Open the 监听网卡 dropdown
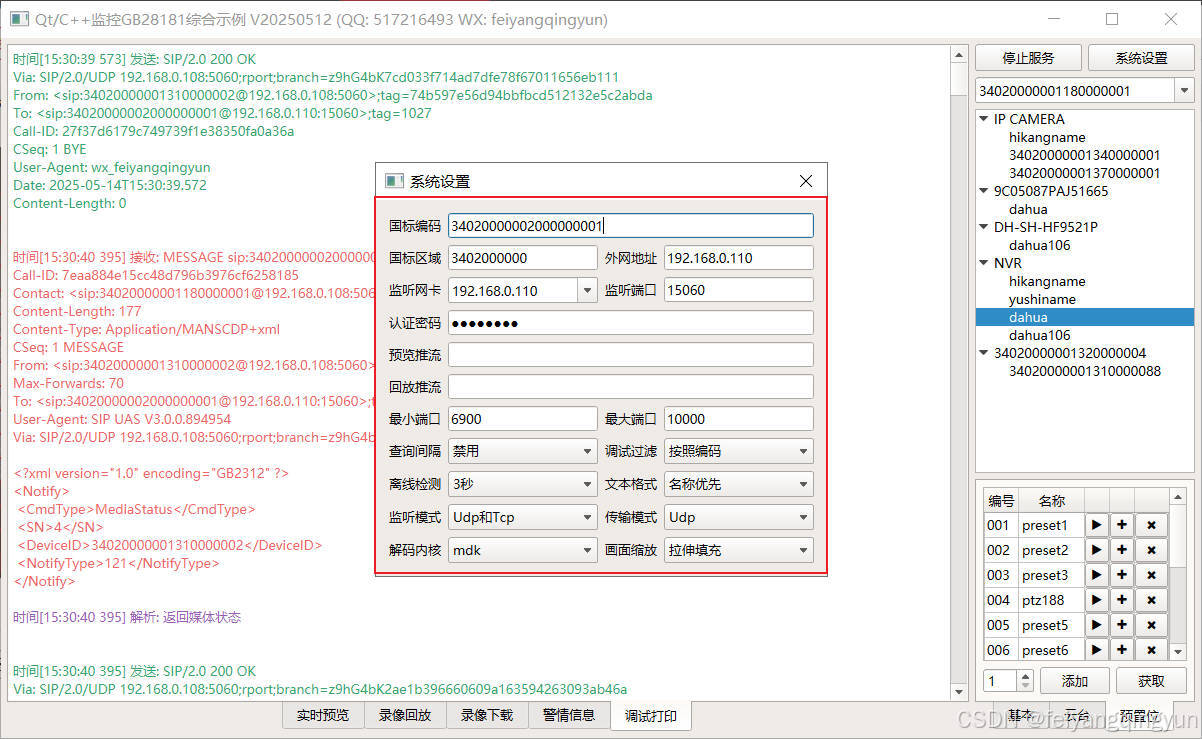Screen dimensions: 1202x739 tap(587, 291)
